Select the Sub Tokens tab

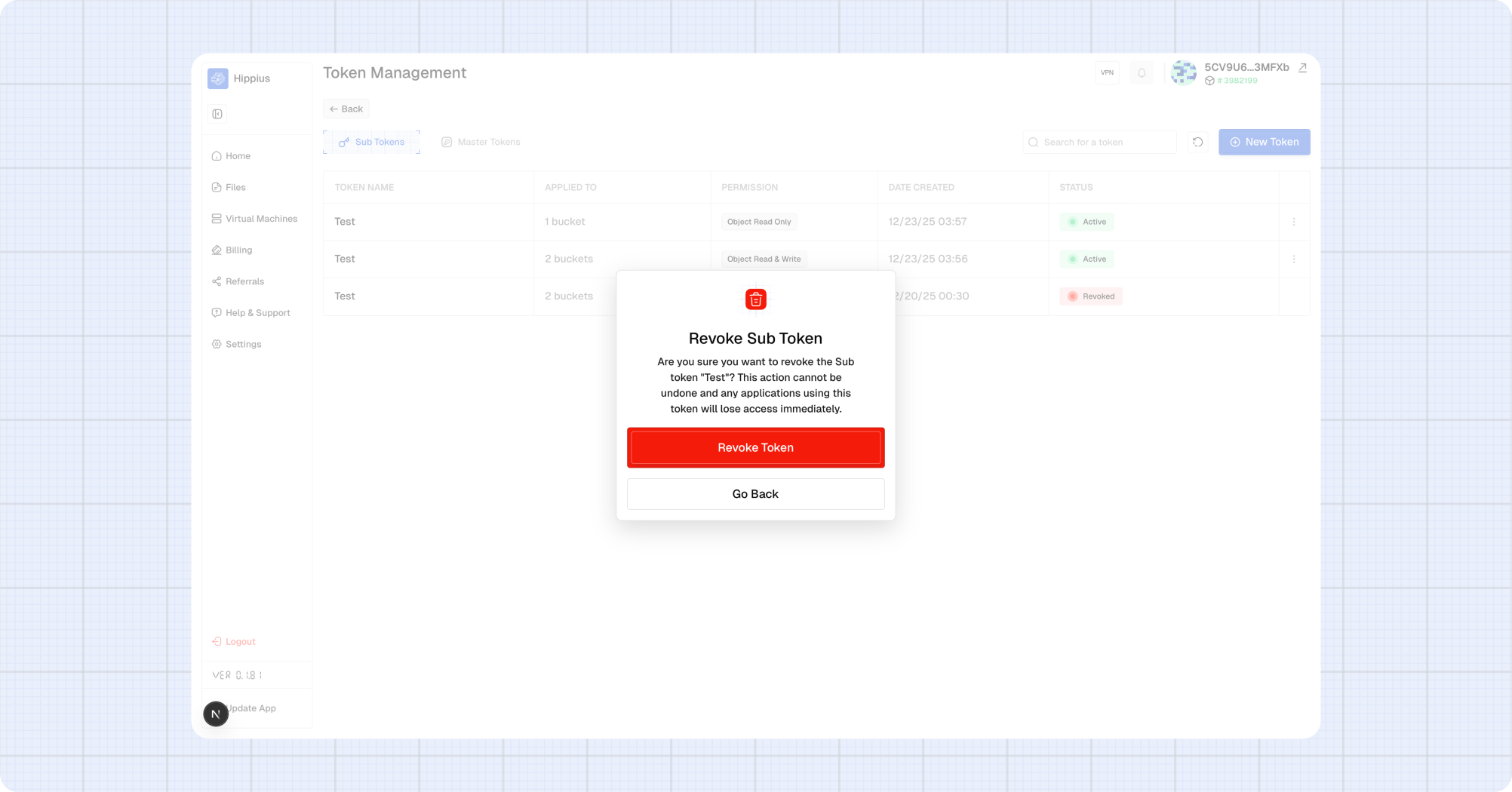pyautogui.click(x=371, y=142)
